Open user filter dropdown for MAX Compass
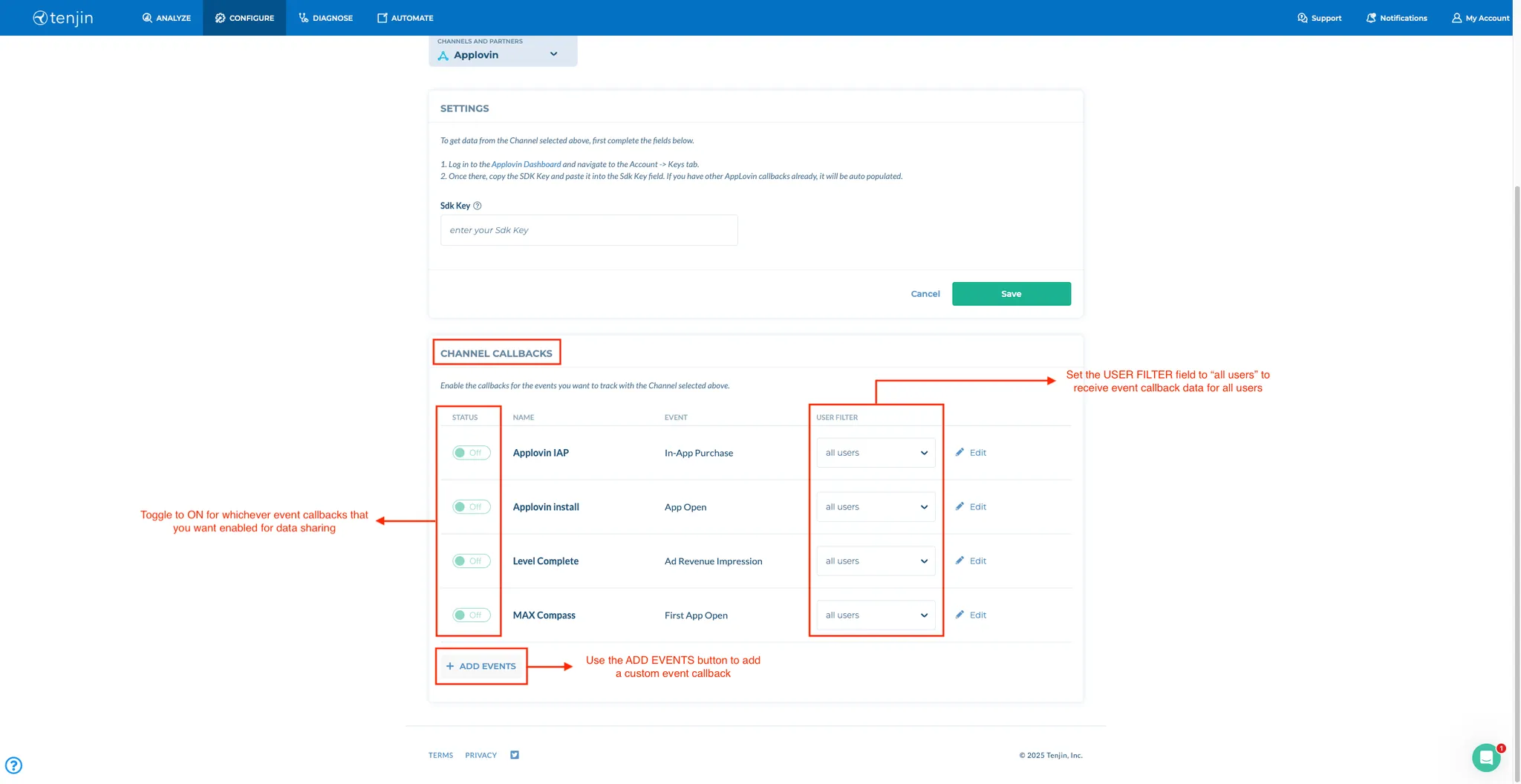1521x784 pixels. click(876, 615)
